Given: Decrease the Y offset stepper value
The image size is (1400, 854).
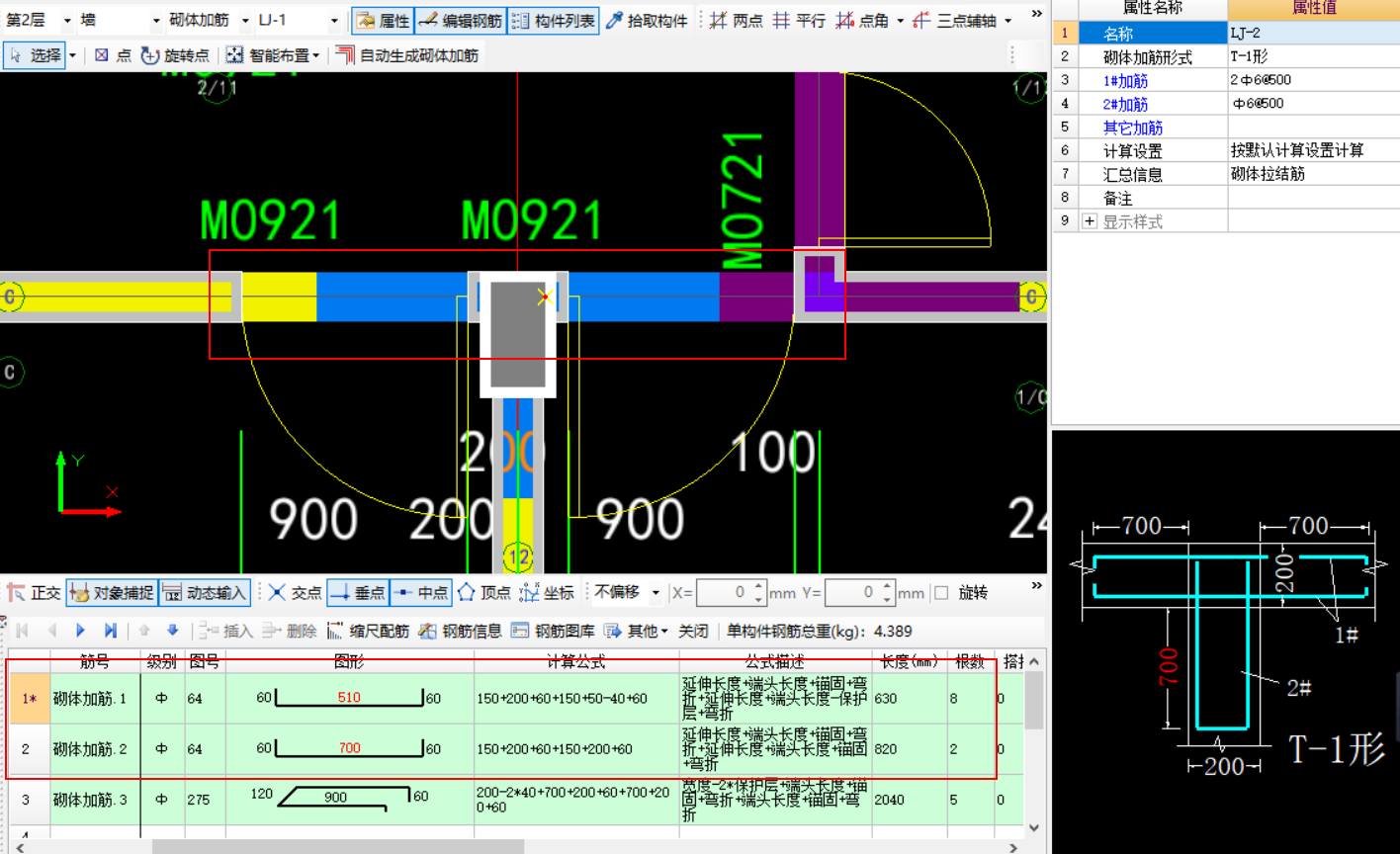Looking at the screenshot, I should pyautogui.click(x=887, y=599).
